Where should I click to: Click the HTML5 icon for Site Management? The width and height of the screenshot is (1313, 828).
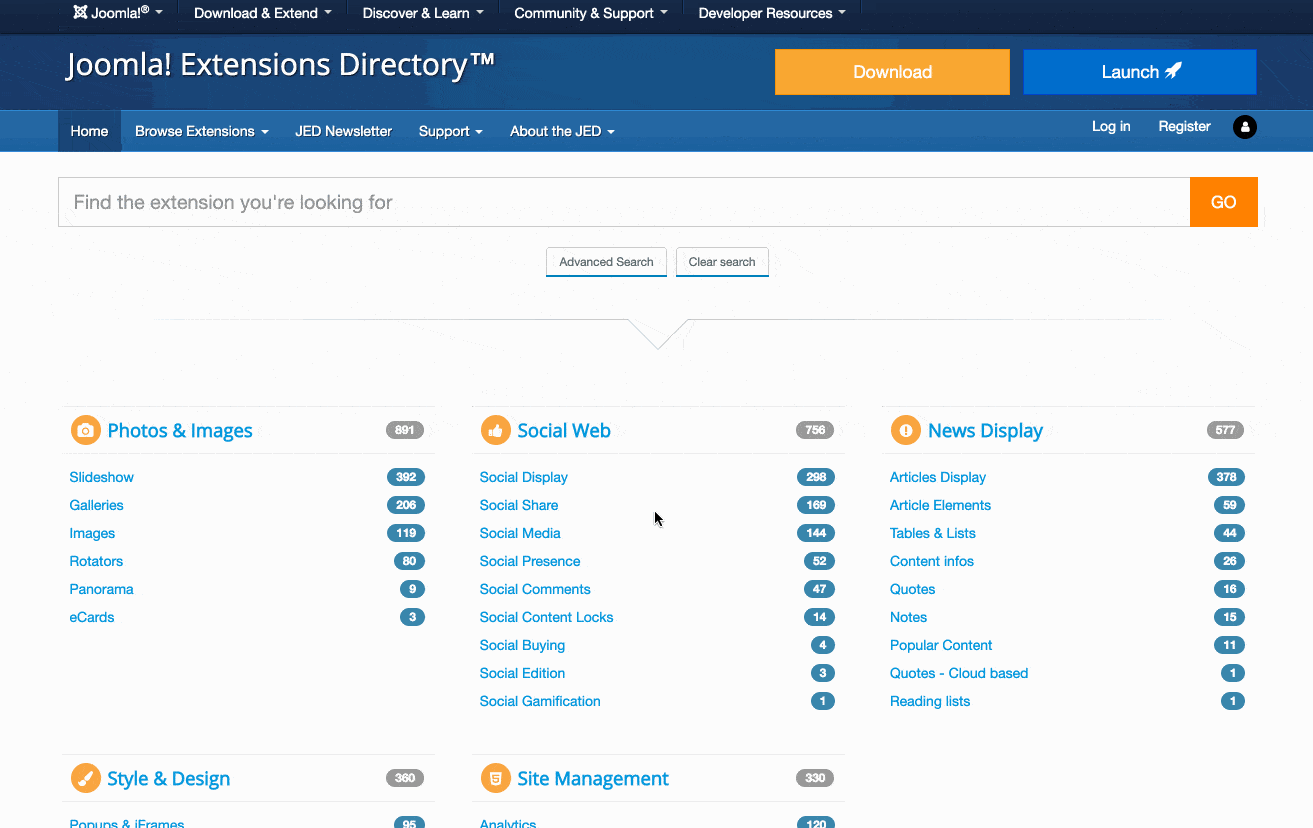click(496, 779)
